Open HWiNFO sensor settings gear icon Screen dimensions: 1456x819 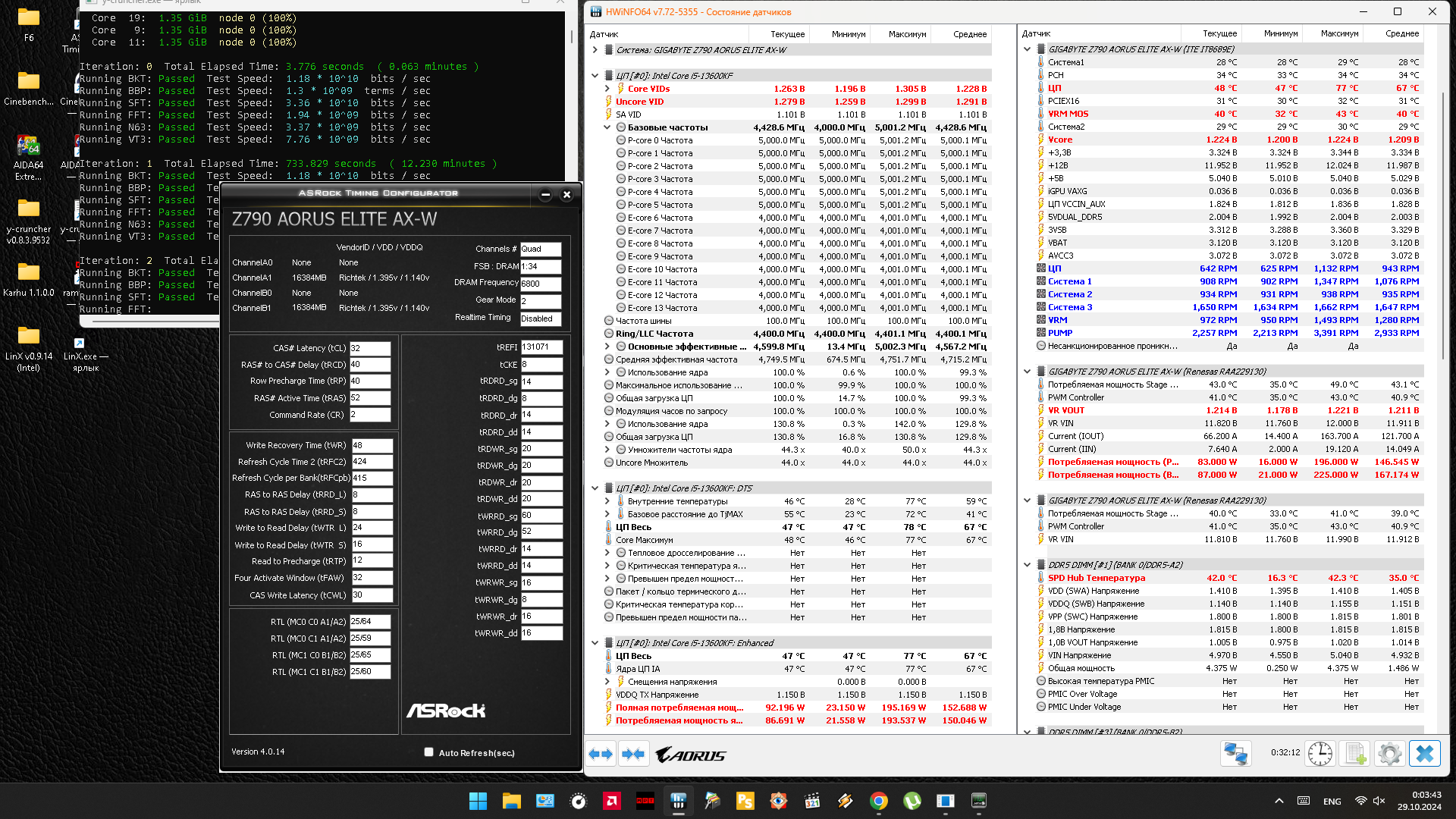coord(1389,754)
